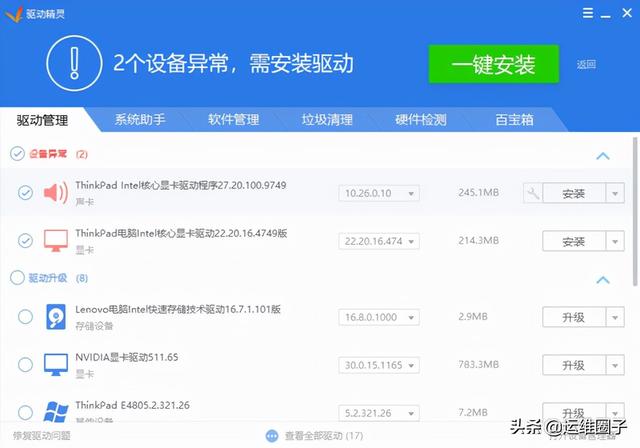
Task: Open install options arrow for sound card driver
Action: (x=615, y=193)
